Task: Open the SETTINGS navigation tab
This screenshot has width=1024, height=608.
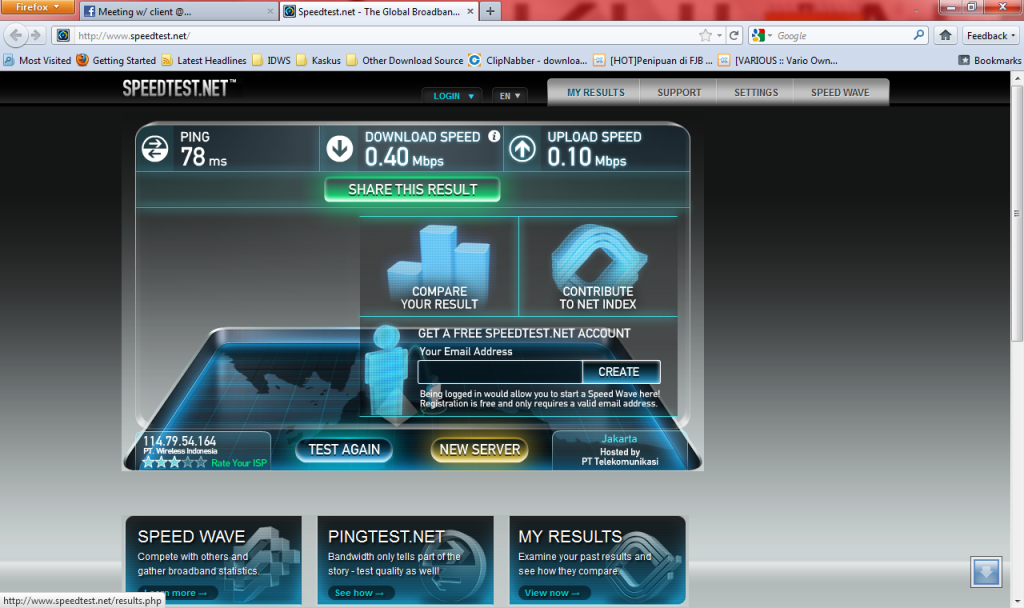Action: pyautogui.click(x=756, y=93)
